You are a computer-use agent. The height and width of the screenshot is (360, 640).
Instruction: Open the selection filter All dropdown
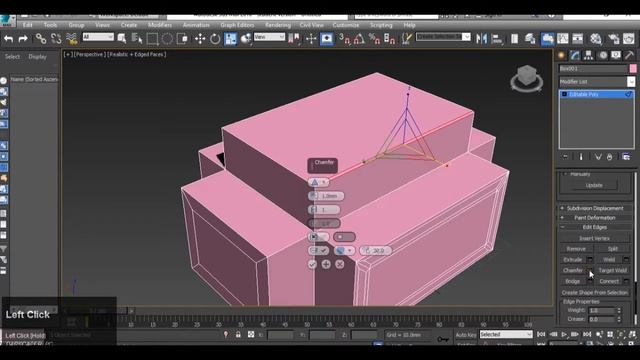click(x=98, y=37)
